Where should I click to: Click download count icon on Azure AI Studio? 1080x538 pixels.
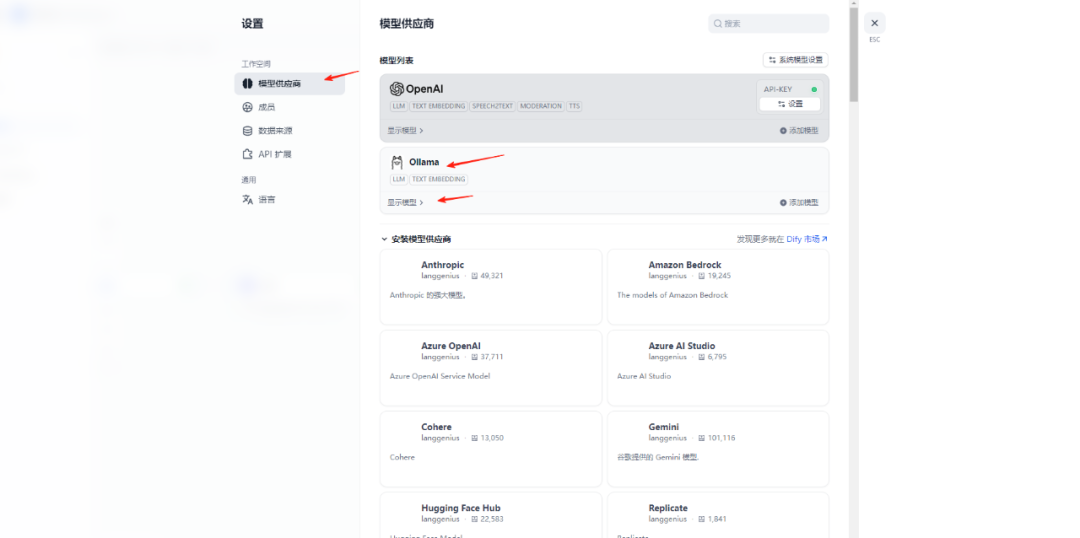[x=702, y=357]
